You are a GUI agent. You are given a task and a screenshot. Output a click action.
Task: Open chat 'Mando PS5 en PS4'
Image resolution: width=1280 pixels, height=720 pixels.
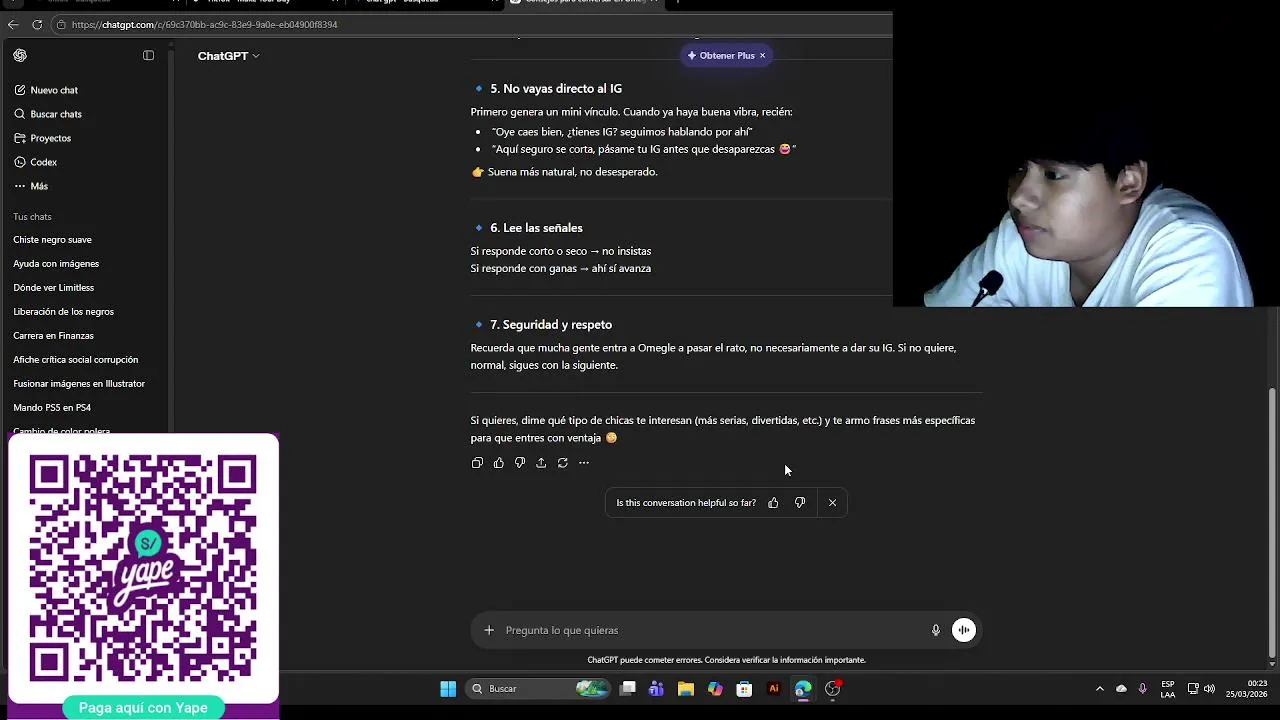click(x=52, y=408)
